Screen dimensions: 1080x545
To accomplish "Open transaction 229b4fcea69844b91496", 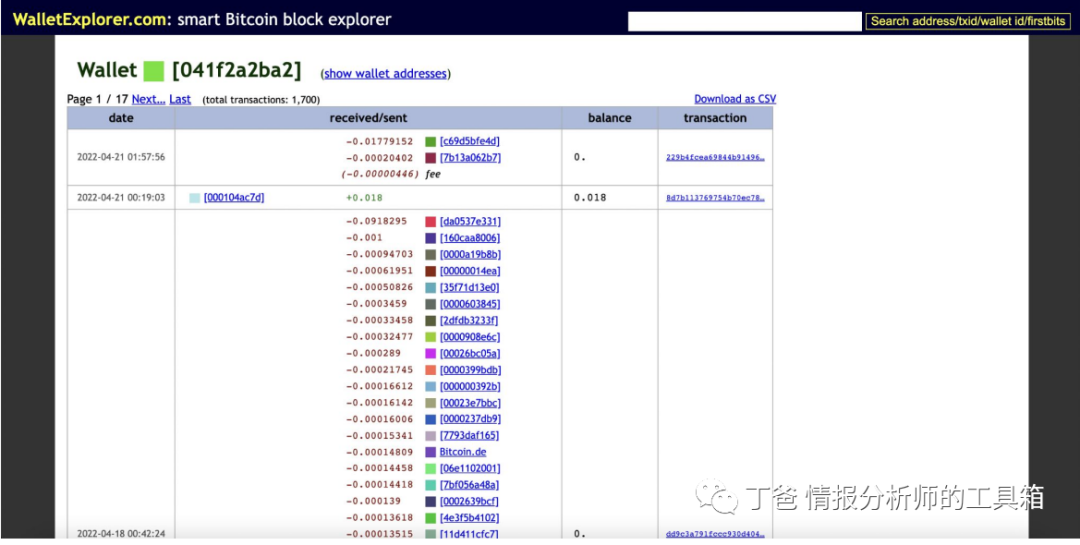I will [x=715, y=158].
